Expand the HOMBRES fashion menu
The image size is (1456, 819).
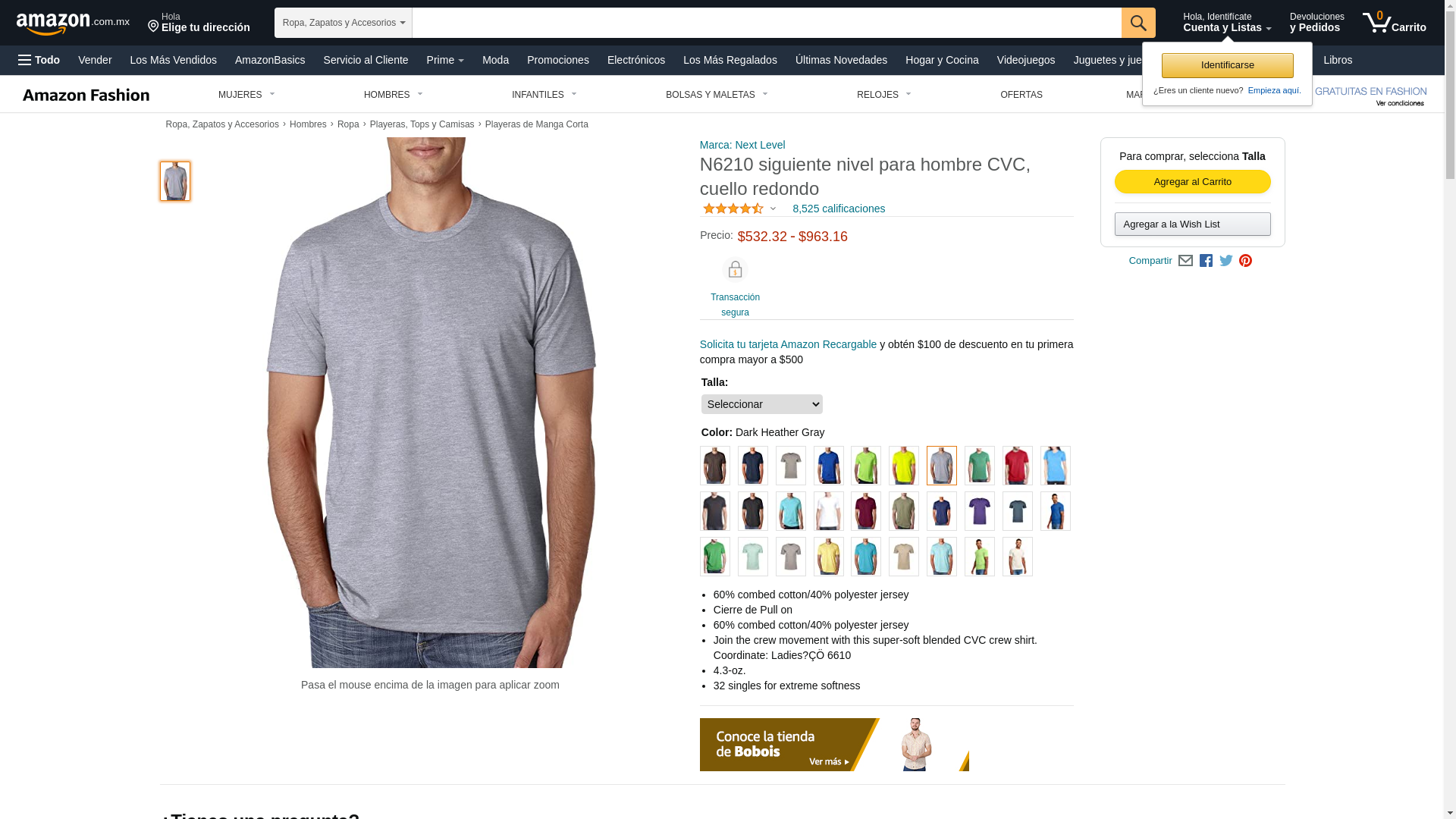point(394,95)
